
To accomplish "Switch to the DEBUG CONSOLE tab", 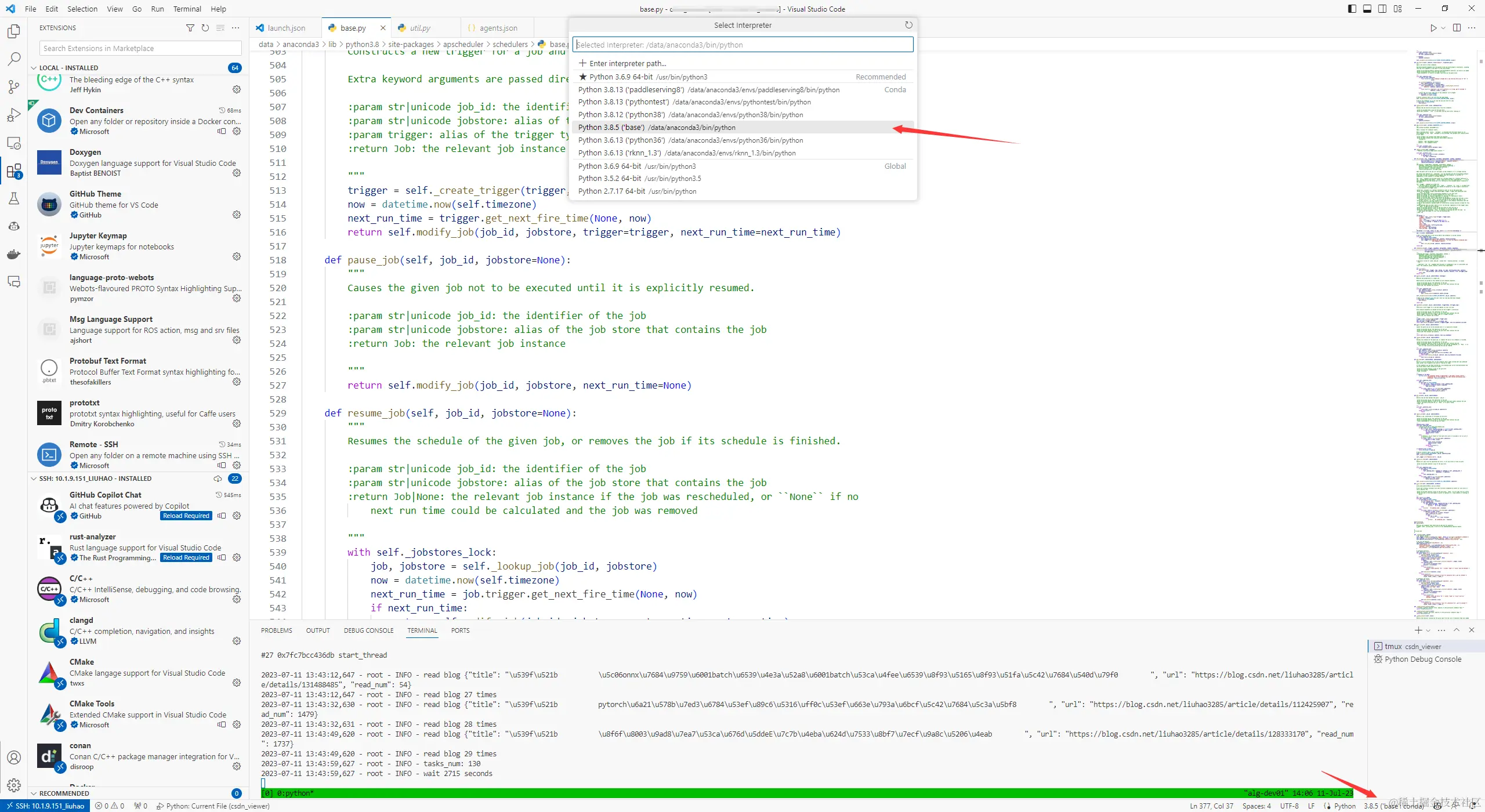I will [x=368, y=630].
